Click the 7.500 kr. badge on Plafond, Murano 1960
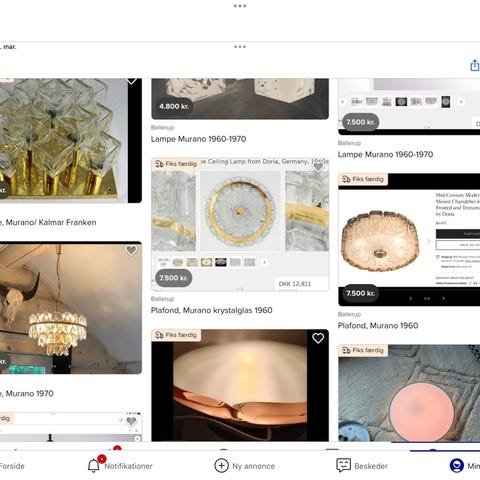The height and width of the screenshot is (480, 480). tap(361, 293)
